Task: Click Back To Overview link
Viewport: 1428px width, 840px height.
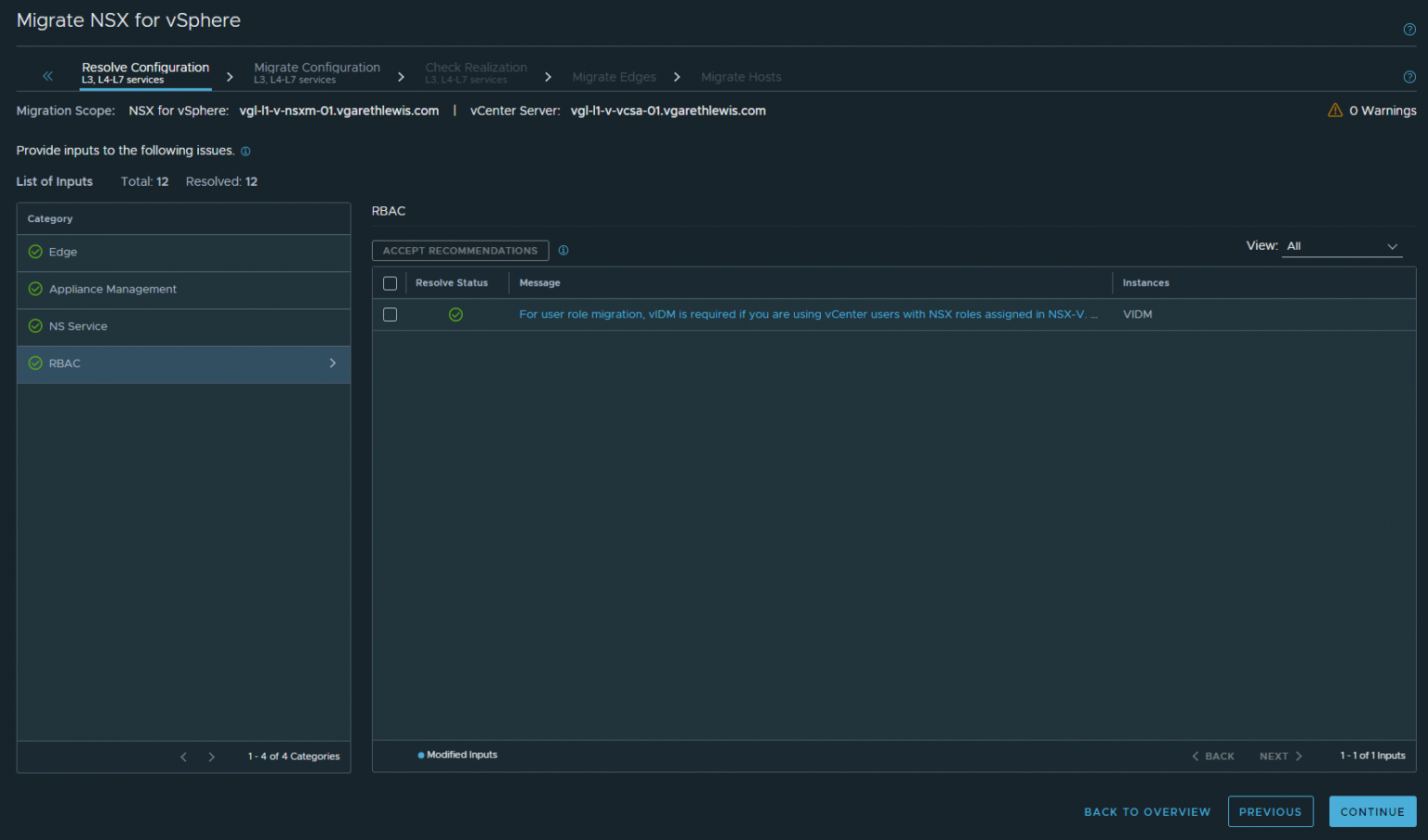Action: tap(1146, 811)
